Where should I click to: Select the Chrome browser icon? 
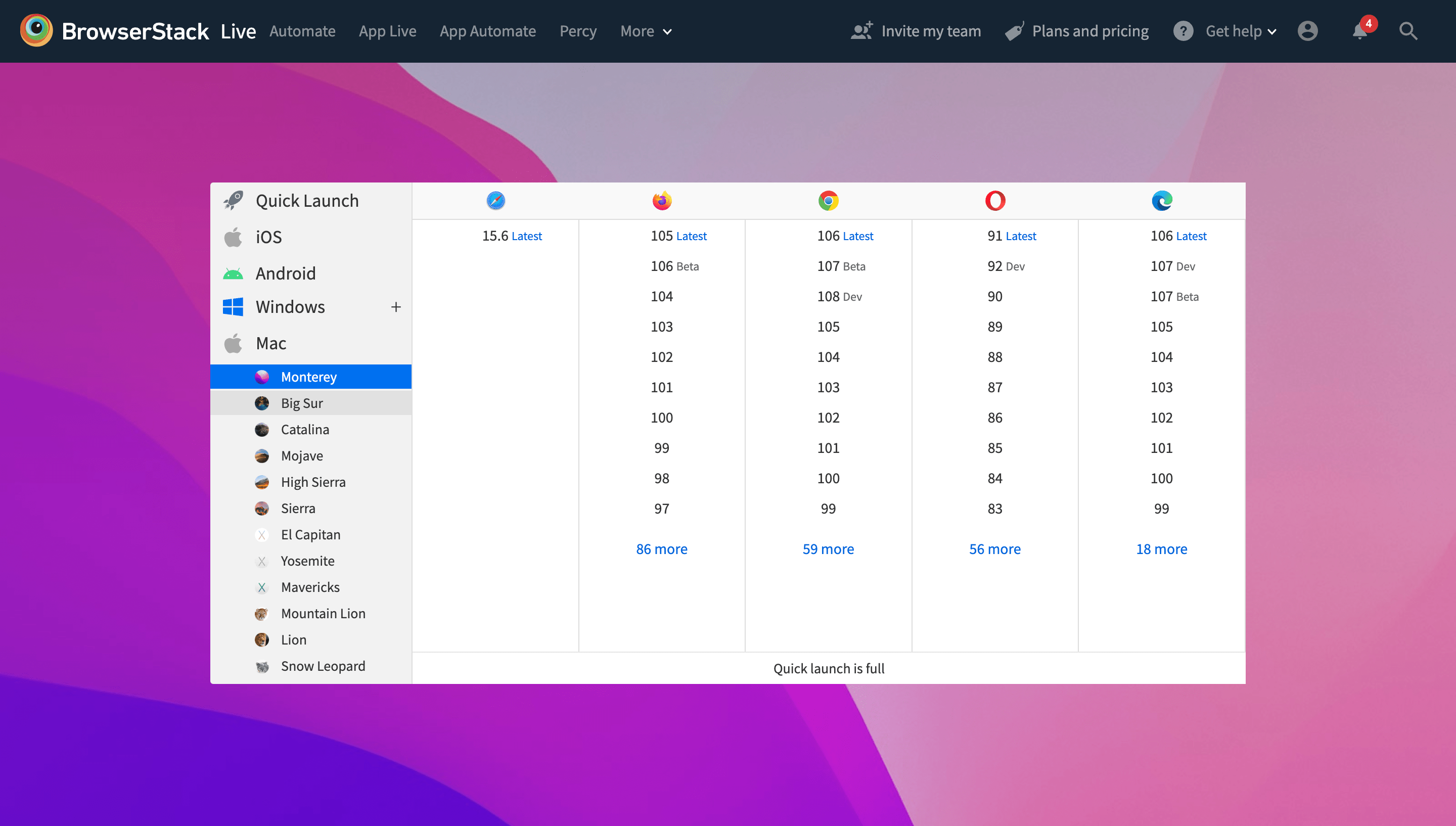point(828,200)
